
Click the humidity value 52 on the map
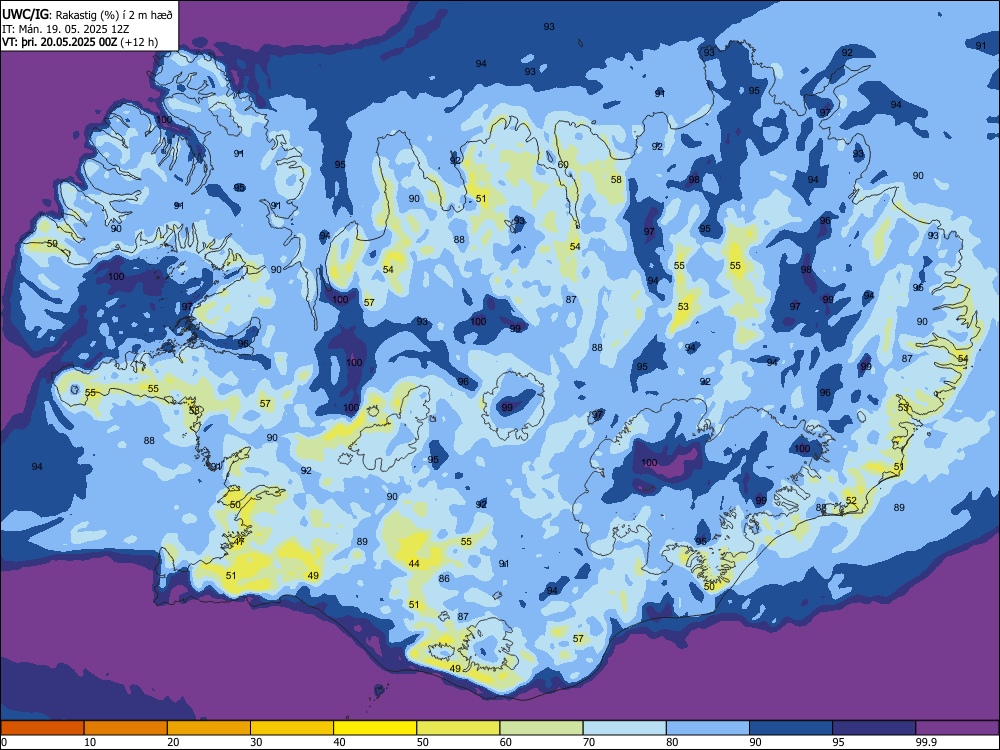[x=851, y=500]
